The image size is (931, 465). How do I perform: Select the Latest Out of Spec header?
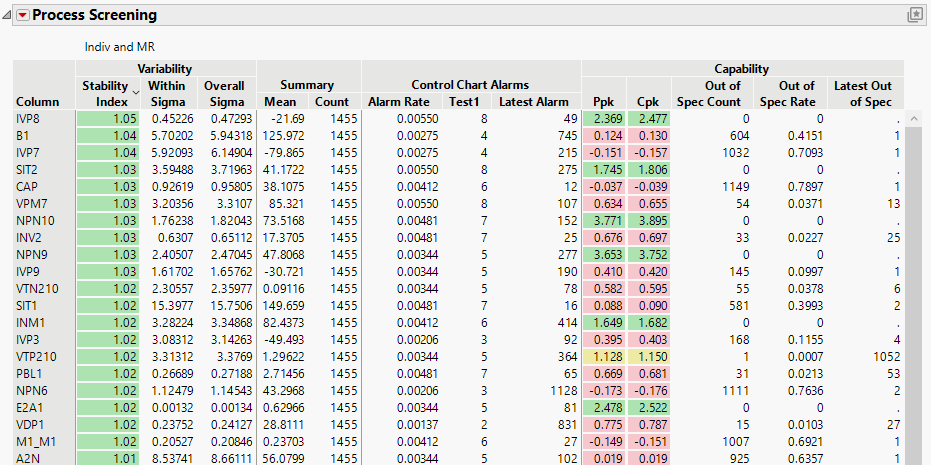click(x=863, y=93)
